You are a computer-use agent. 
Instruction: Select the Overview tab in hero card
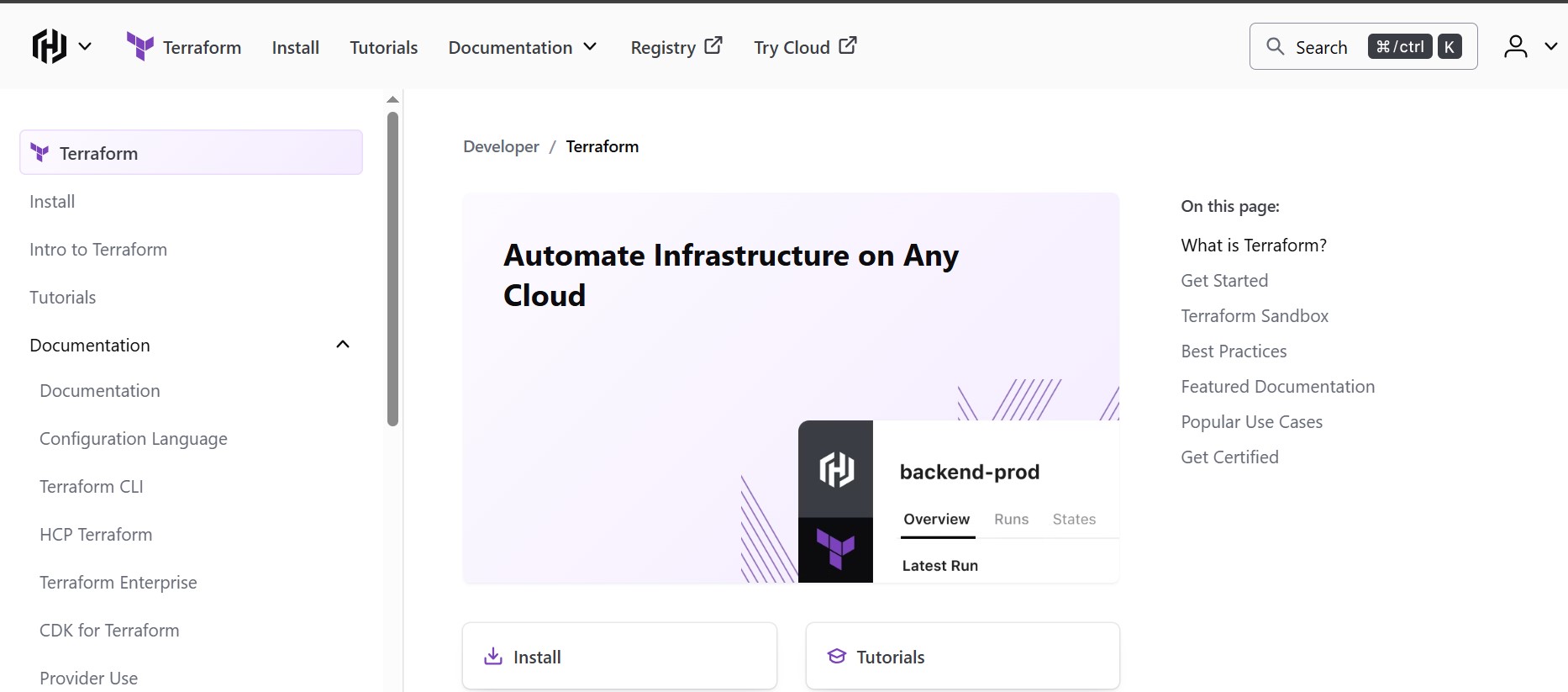click(x=937, y=520)
